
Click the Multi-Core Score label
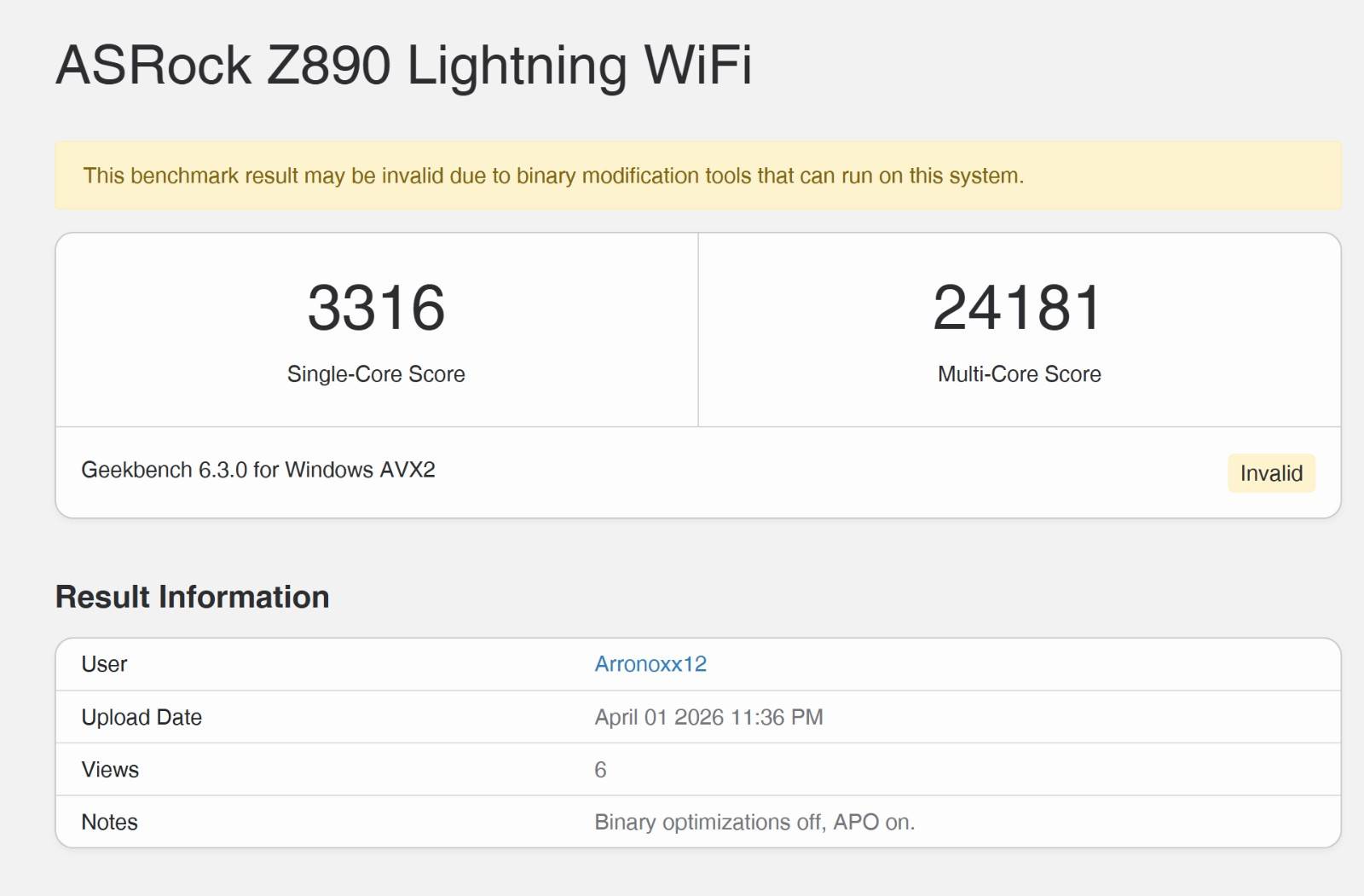click(1019, 374)
